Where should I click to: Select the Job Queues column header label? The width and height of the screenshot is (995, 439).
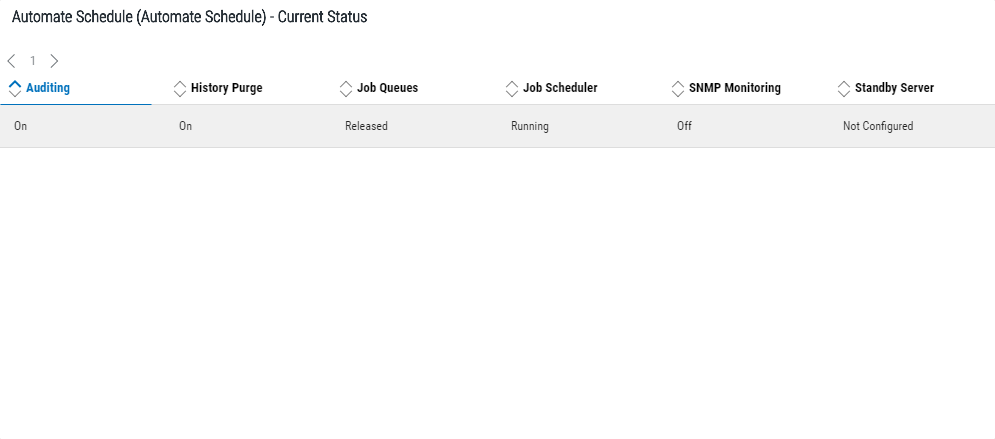pyautogui.click(x=387, y=88)
